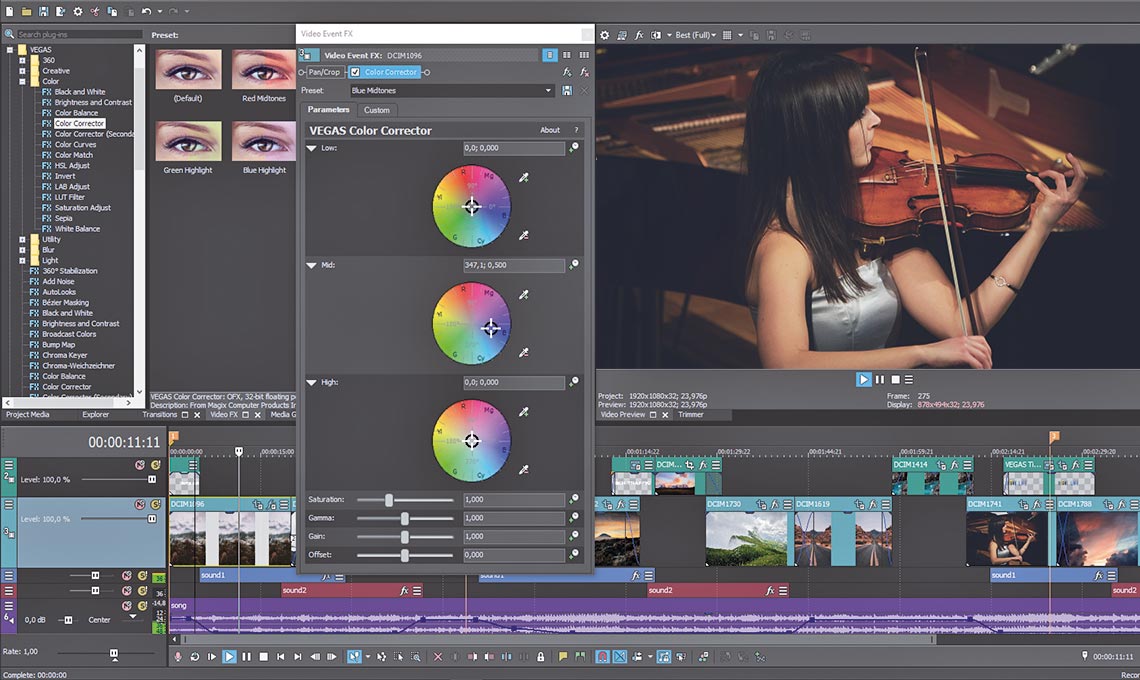Open the Explorer tab
Viewport: 1140px width, 680px height.
pyautogui.click(x=95, y=415)
